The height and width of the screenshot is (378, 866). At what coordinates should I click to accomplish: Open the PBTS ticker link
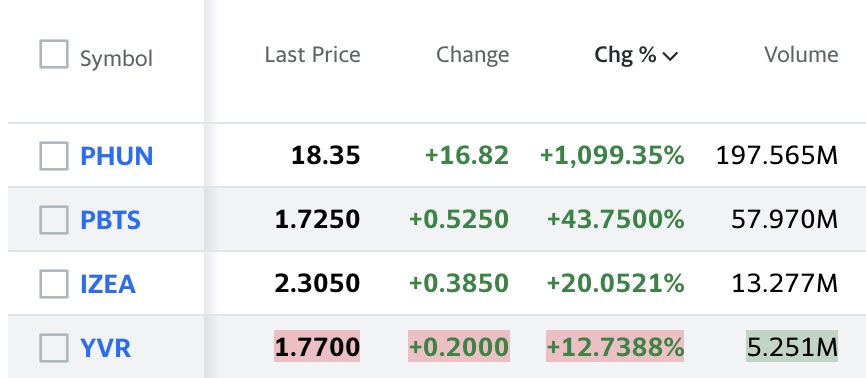[110, 220]
